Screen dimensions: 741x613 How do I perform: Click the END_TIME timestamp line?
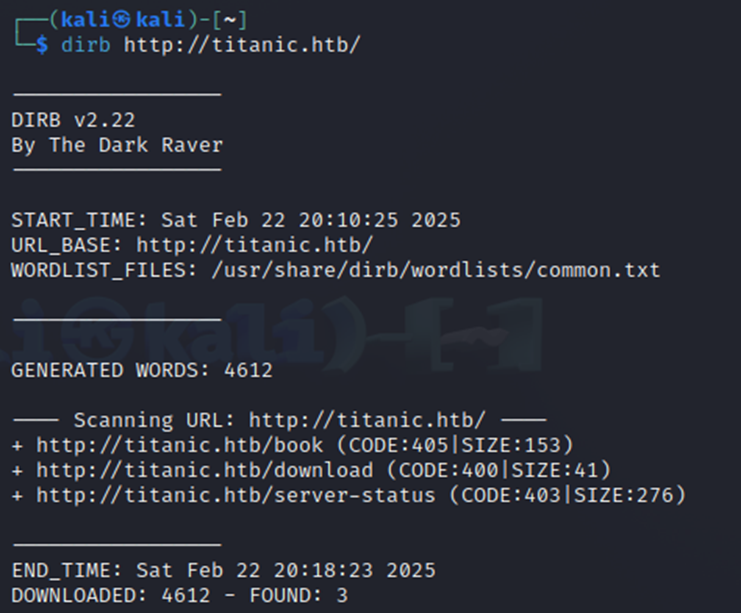tap(224, 570)
